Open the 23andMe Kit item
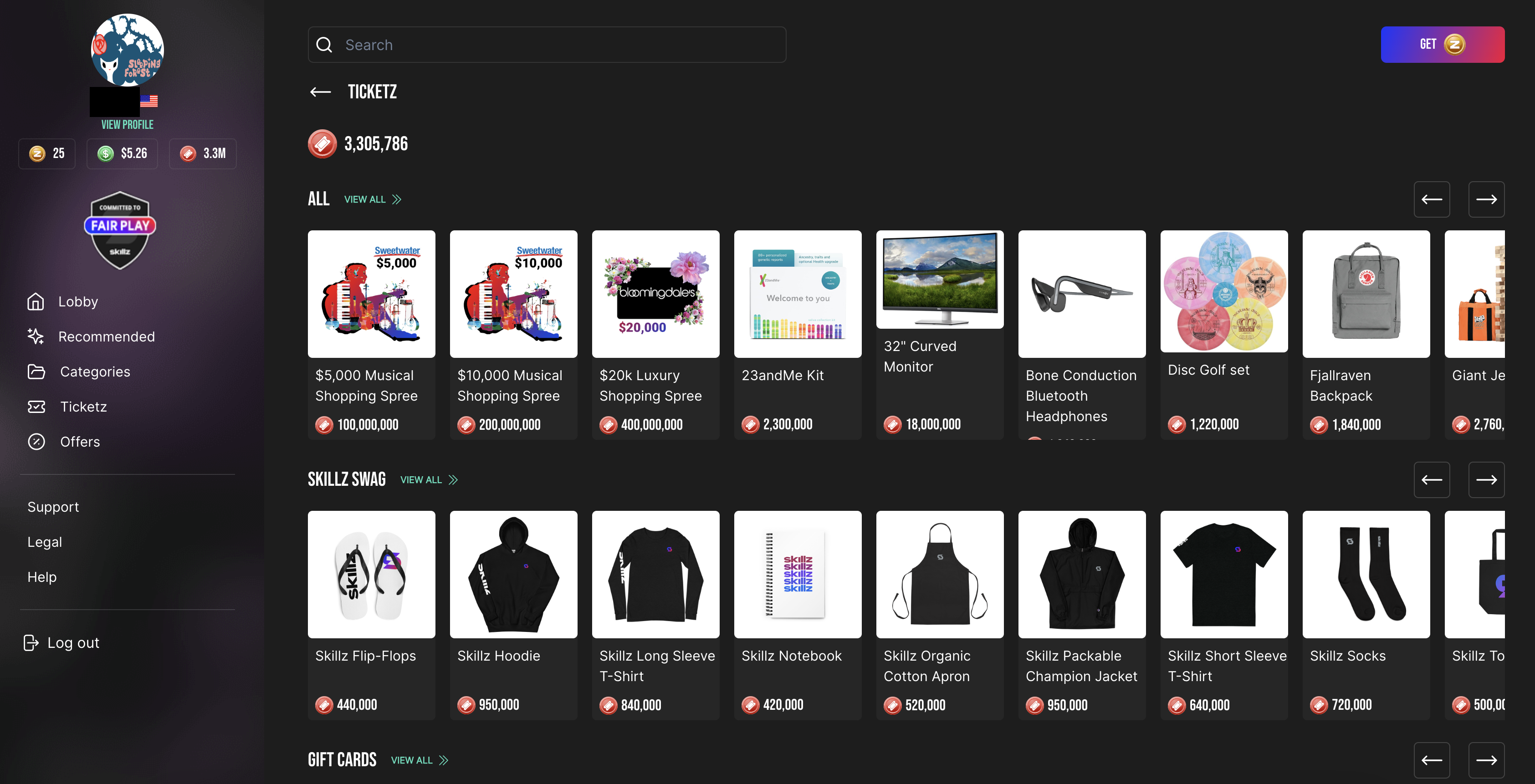 point(797,335)
